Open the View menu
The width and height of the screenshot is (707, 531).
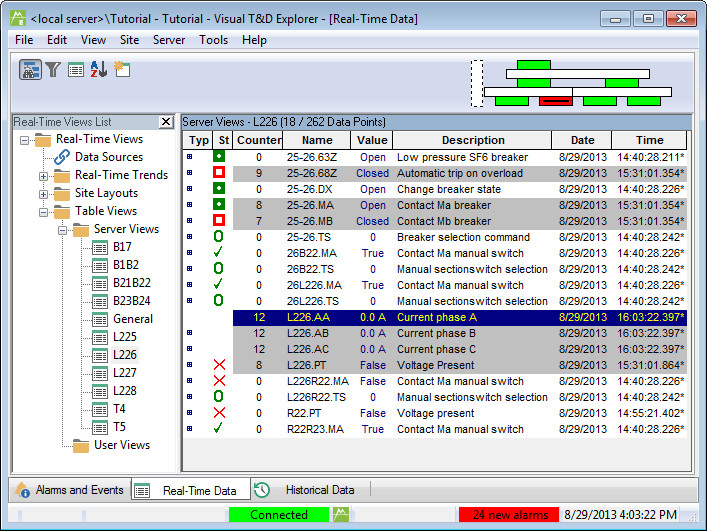tap(93, 40)
